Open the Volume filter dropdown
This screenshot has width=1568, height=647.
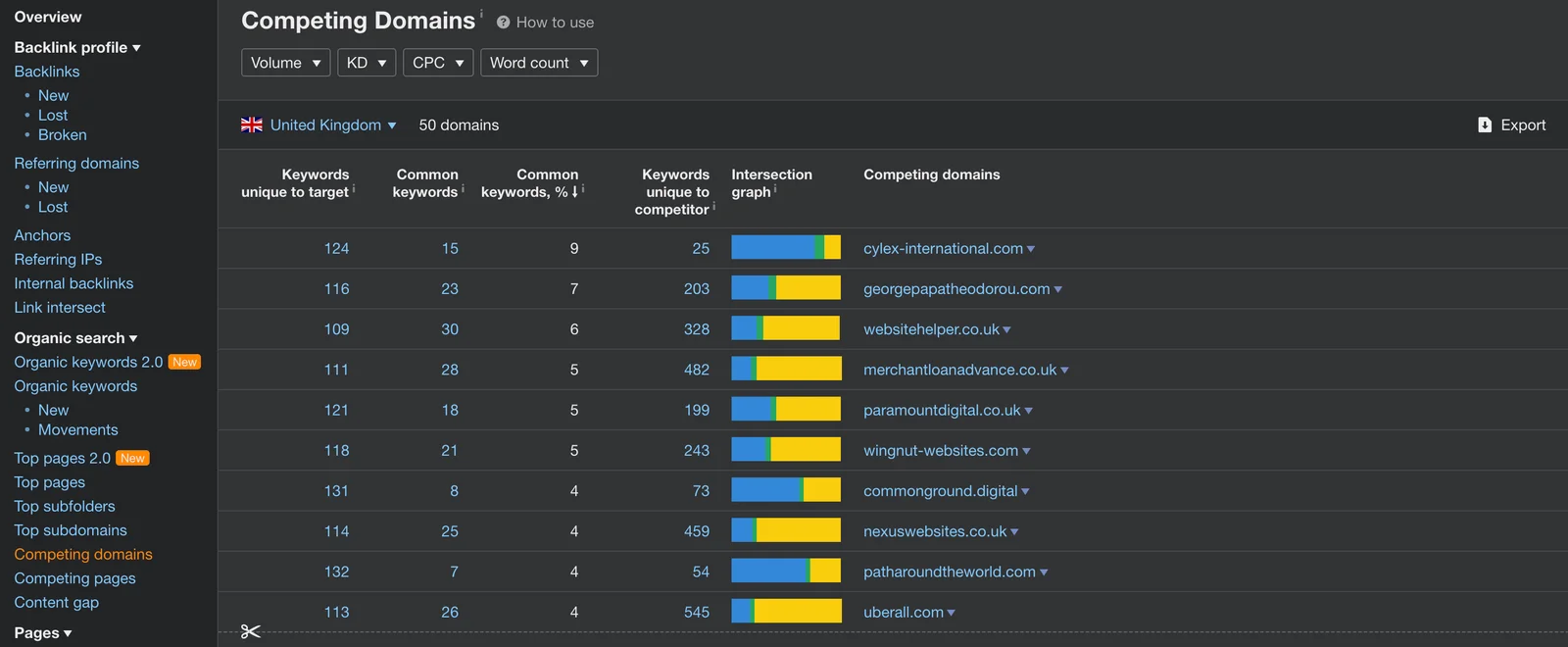286,63
